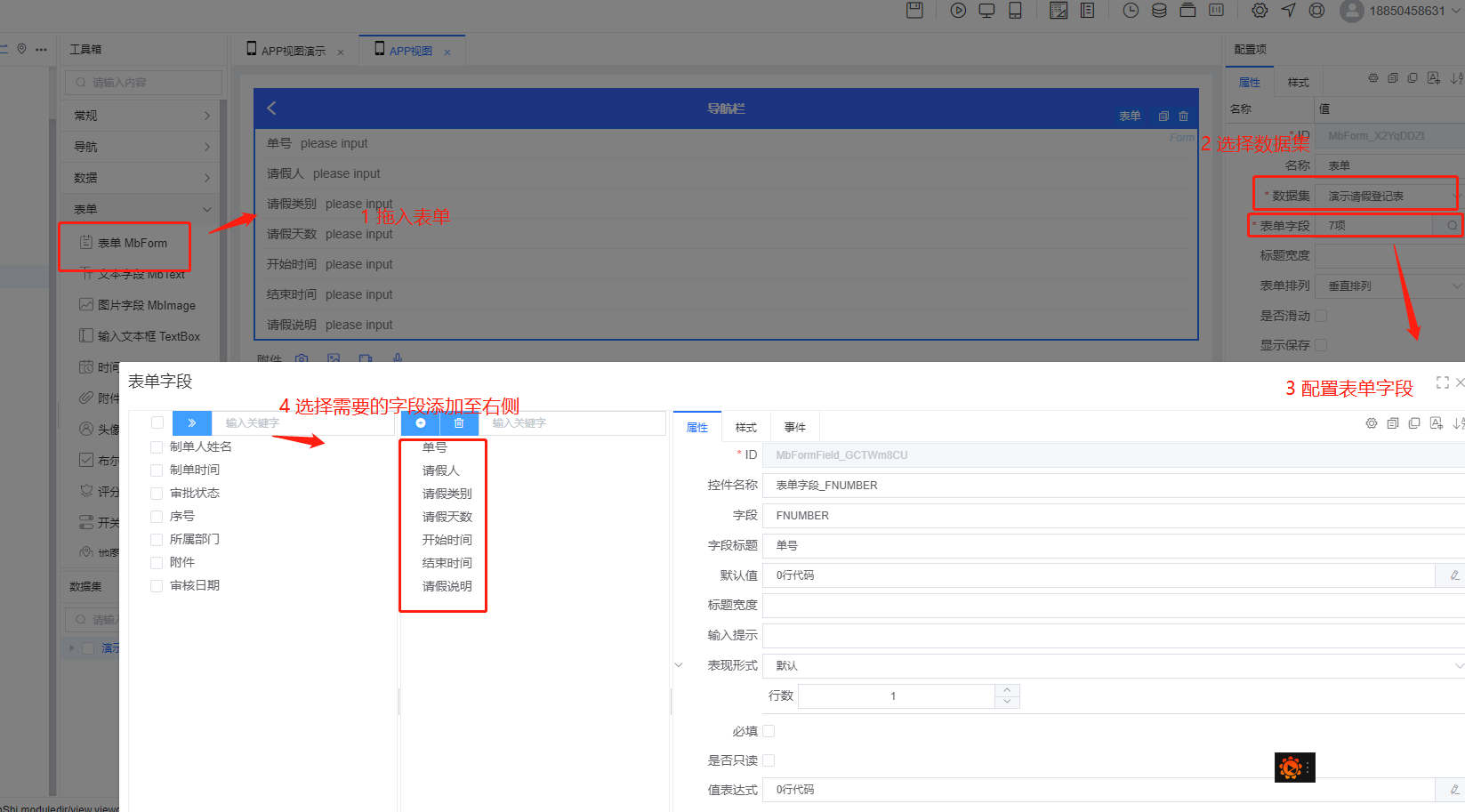This screenshot has width=1465, height=812.
Task: Check the 所属部门 field checkbox
Action: point(157,539)
